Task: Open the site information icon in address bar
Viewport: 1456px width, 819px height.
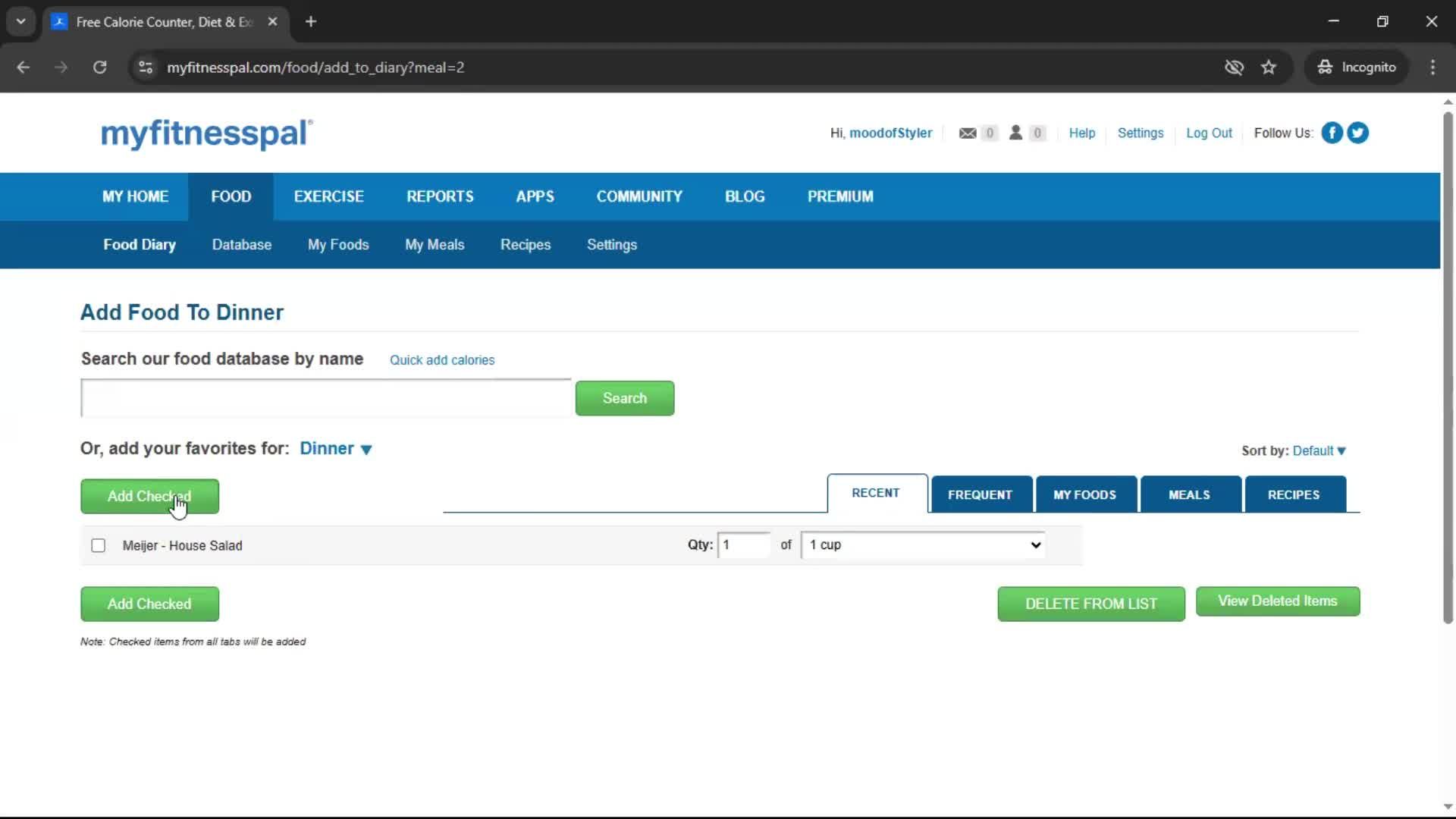Action: click(x=146, y=67)
